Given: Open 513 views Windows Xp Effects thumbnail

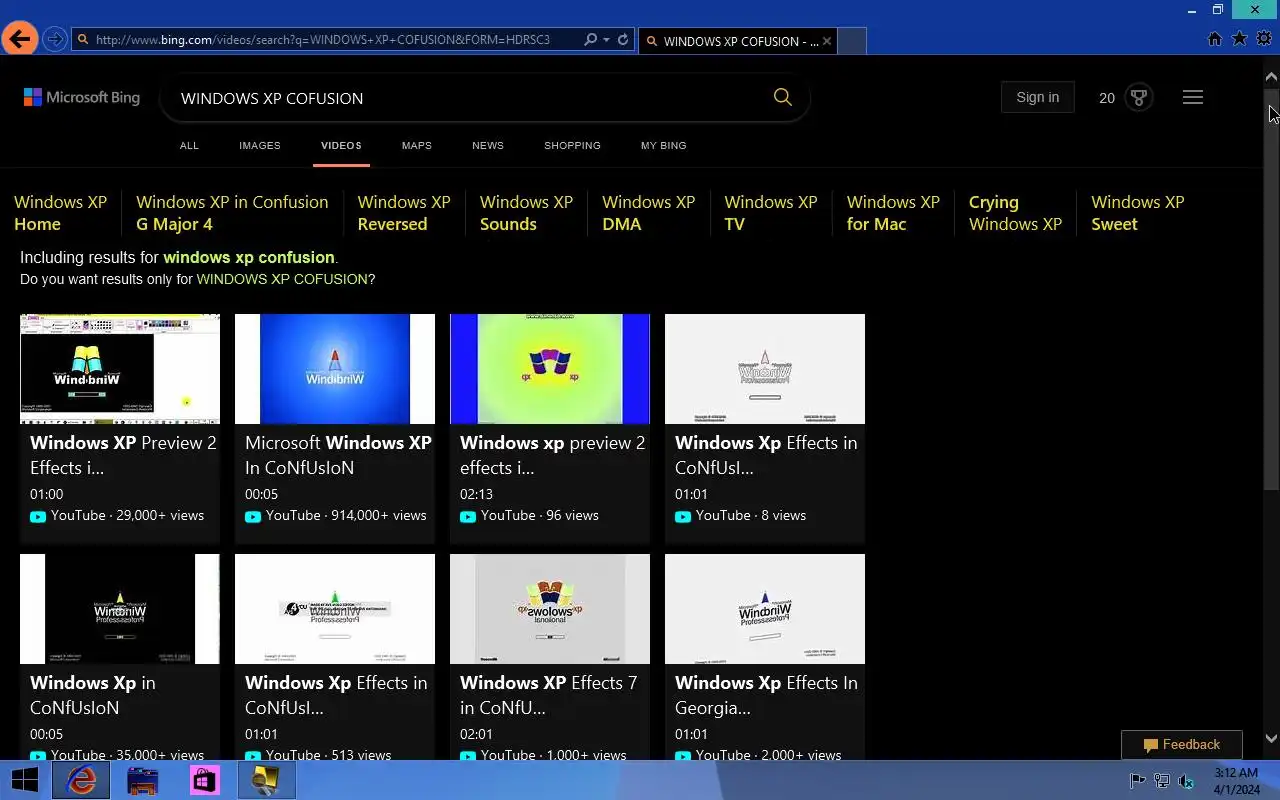Looking at the screenshot, I should 335,609.
